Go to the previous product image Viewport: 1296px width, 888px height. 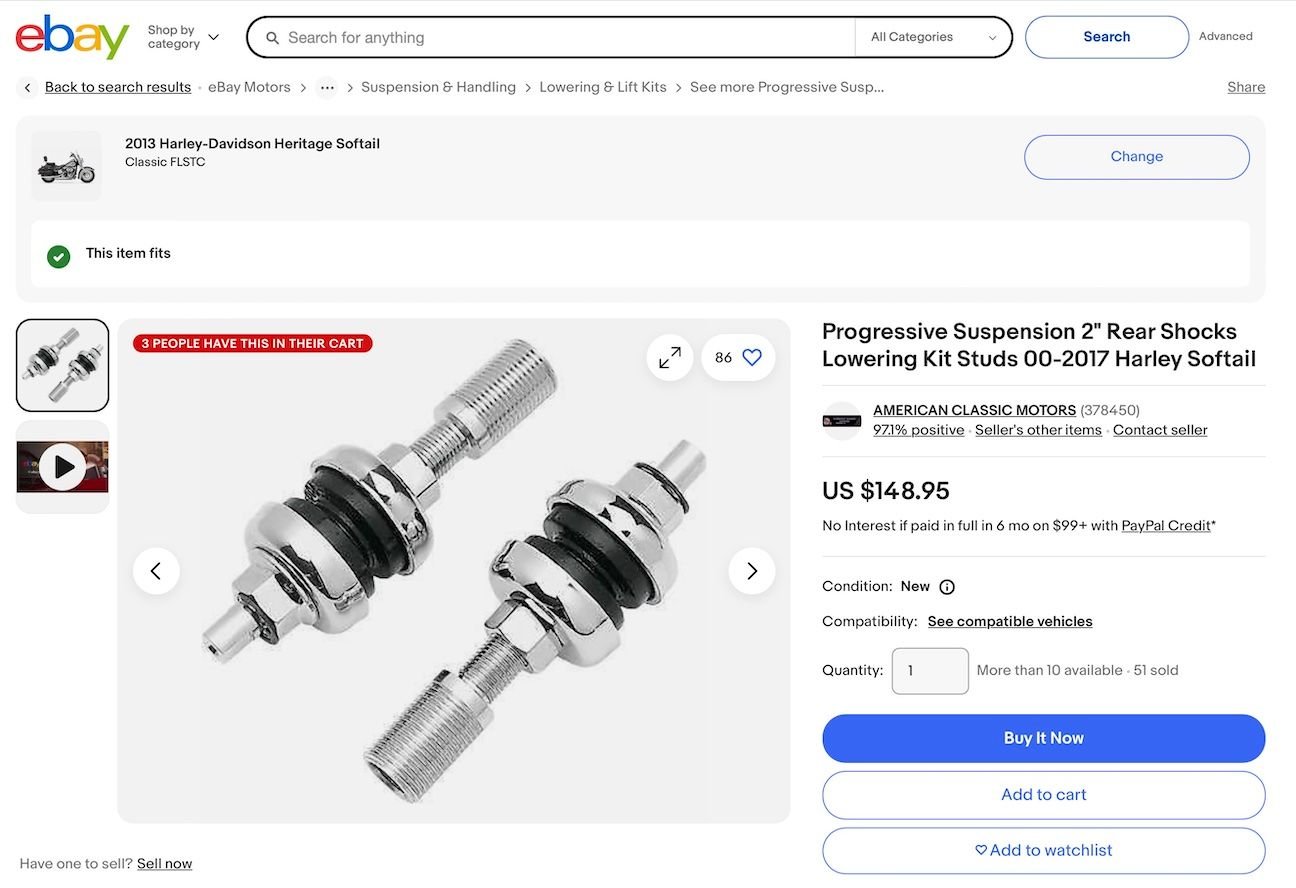pos(156,571)
